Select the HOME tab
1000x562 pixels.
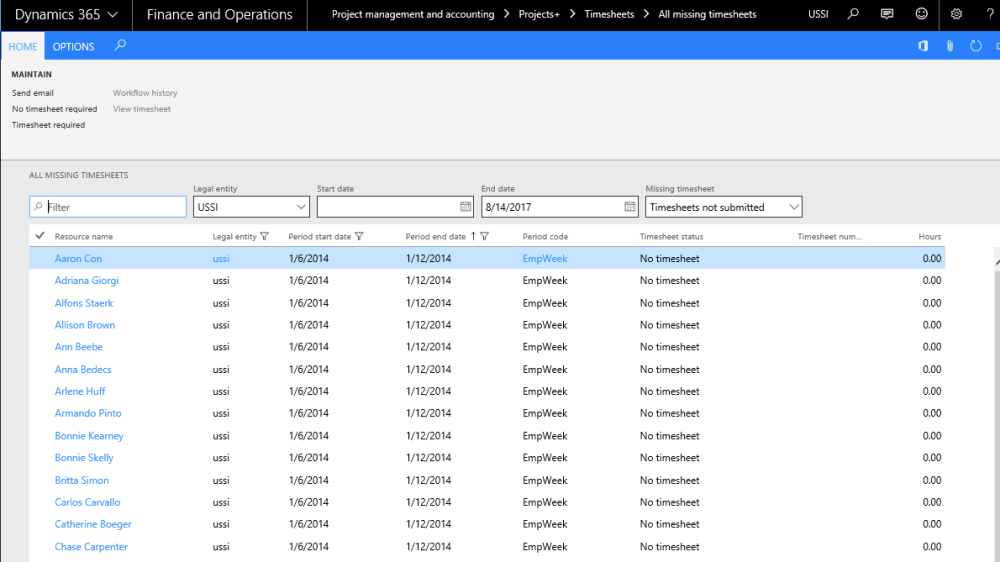(x=23, y=47)
